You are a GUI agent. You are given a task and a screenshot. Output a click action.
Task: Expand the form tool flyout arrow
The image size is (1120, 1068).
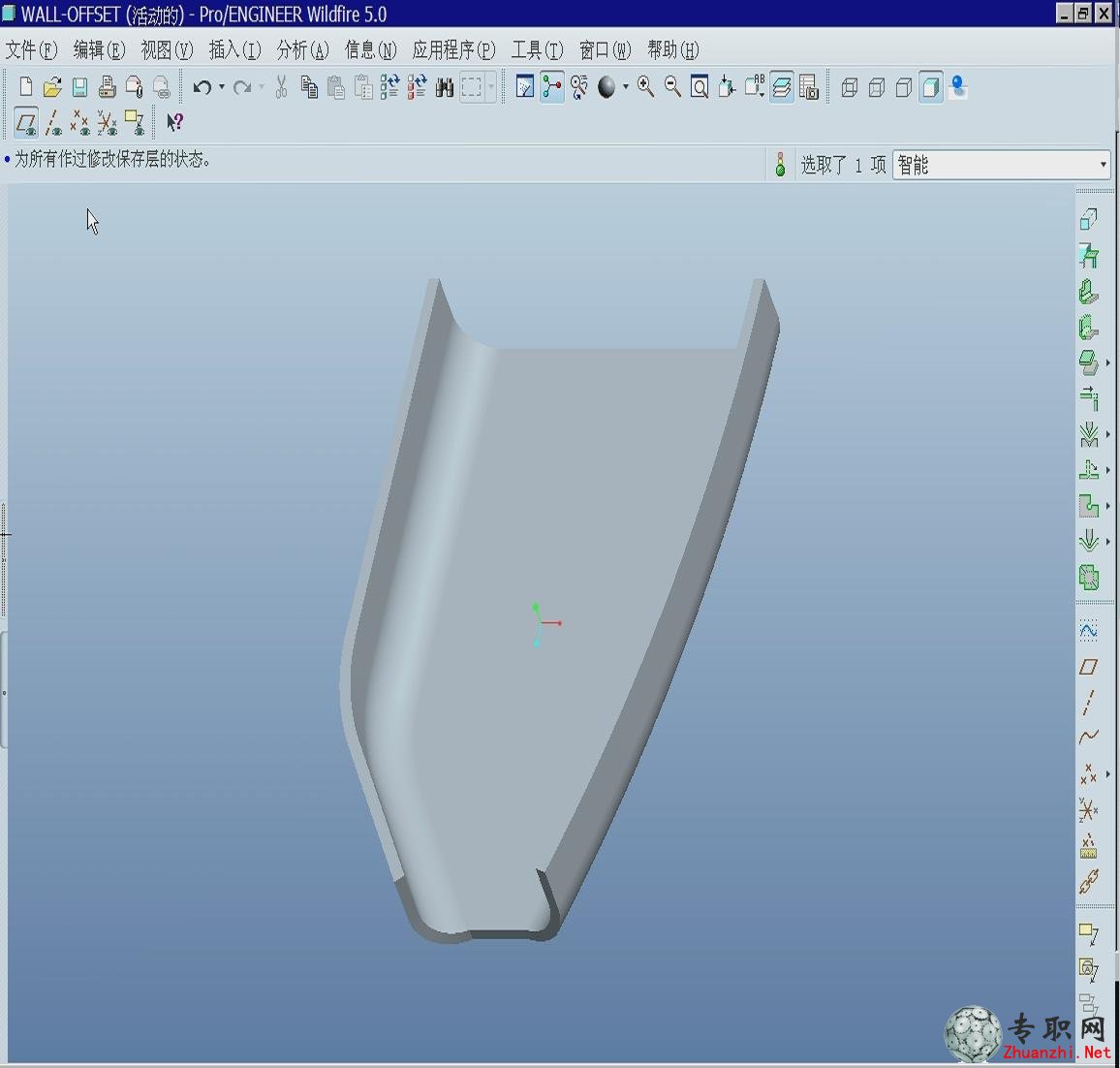point(1107,542)
